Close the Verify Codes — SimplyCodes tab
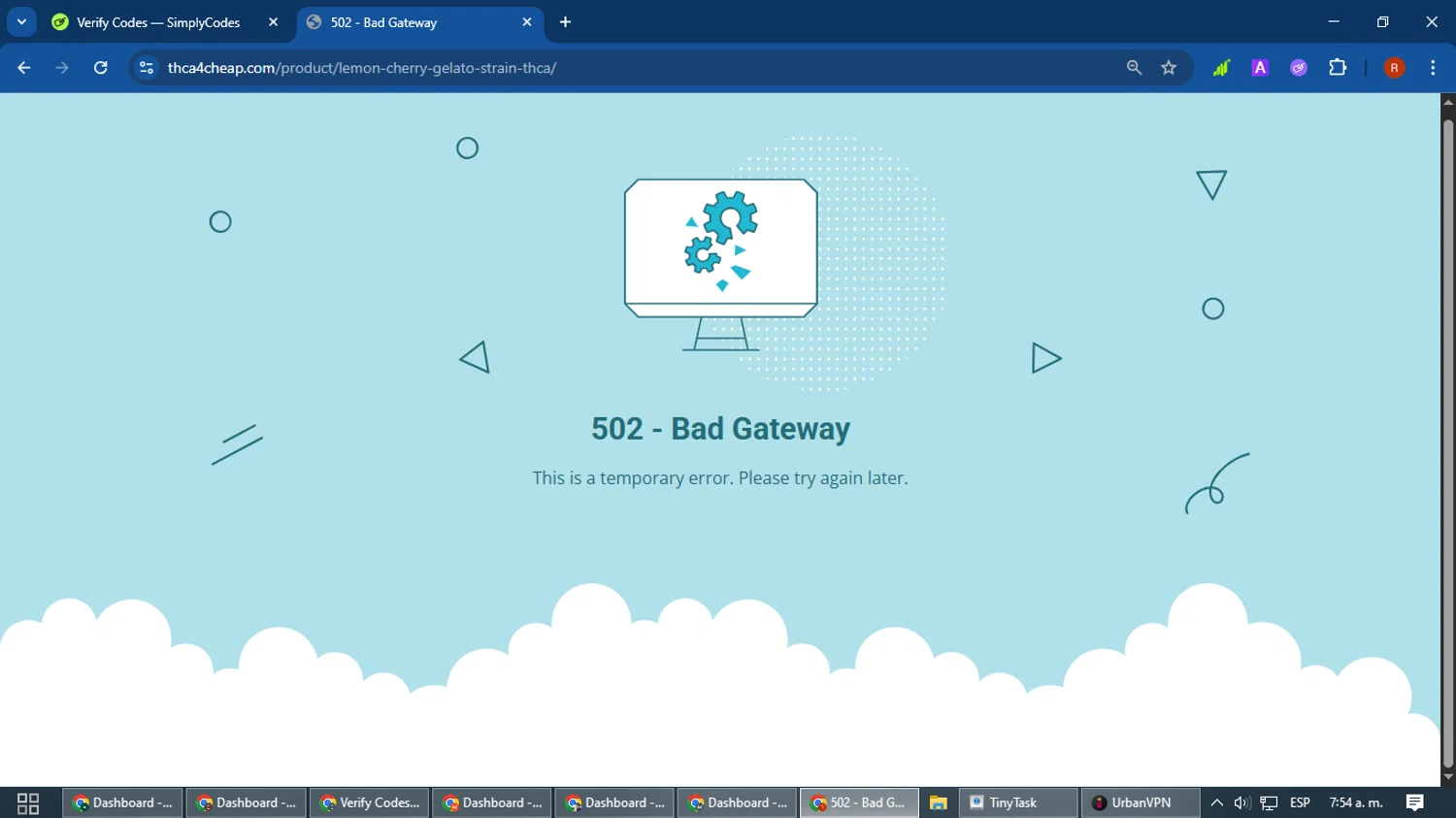The height and width of the screenshot is (818, 1456). pyautogui.click(x=273, y=22)
